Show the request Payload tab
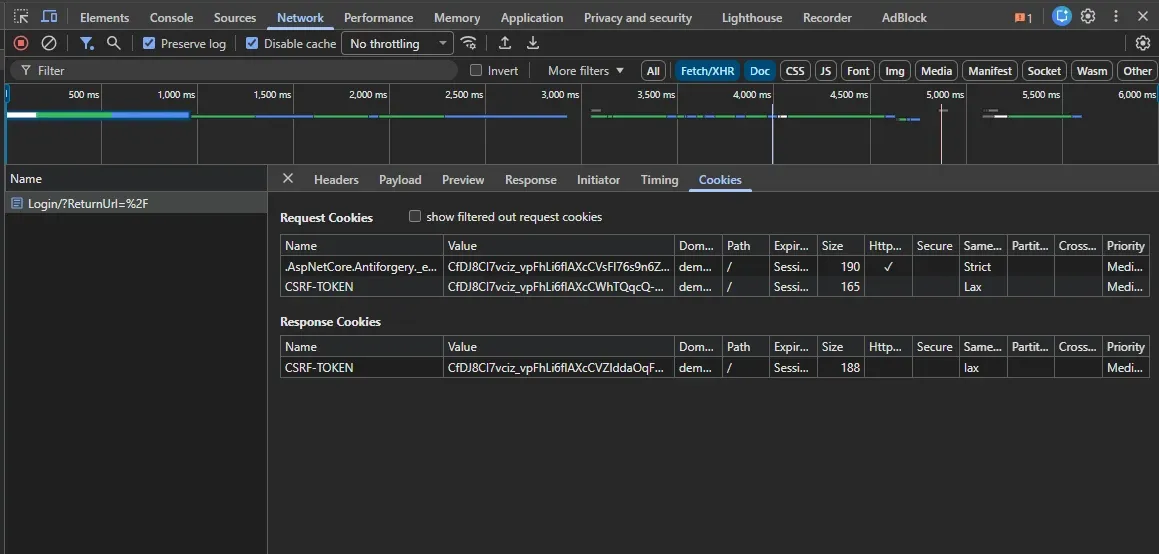Viewport: 1159px width, 554px height. click(x=400, y=179)
